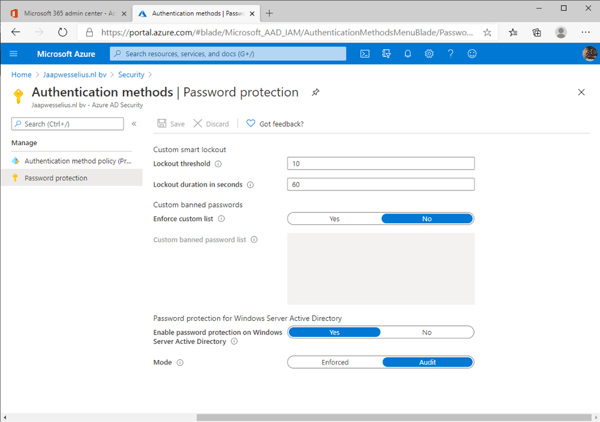This screenshot has width=600, height=422.
Task: Focus the Azure search resources box
Action: tap(228, 54)
